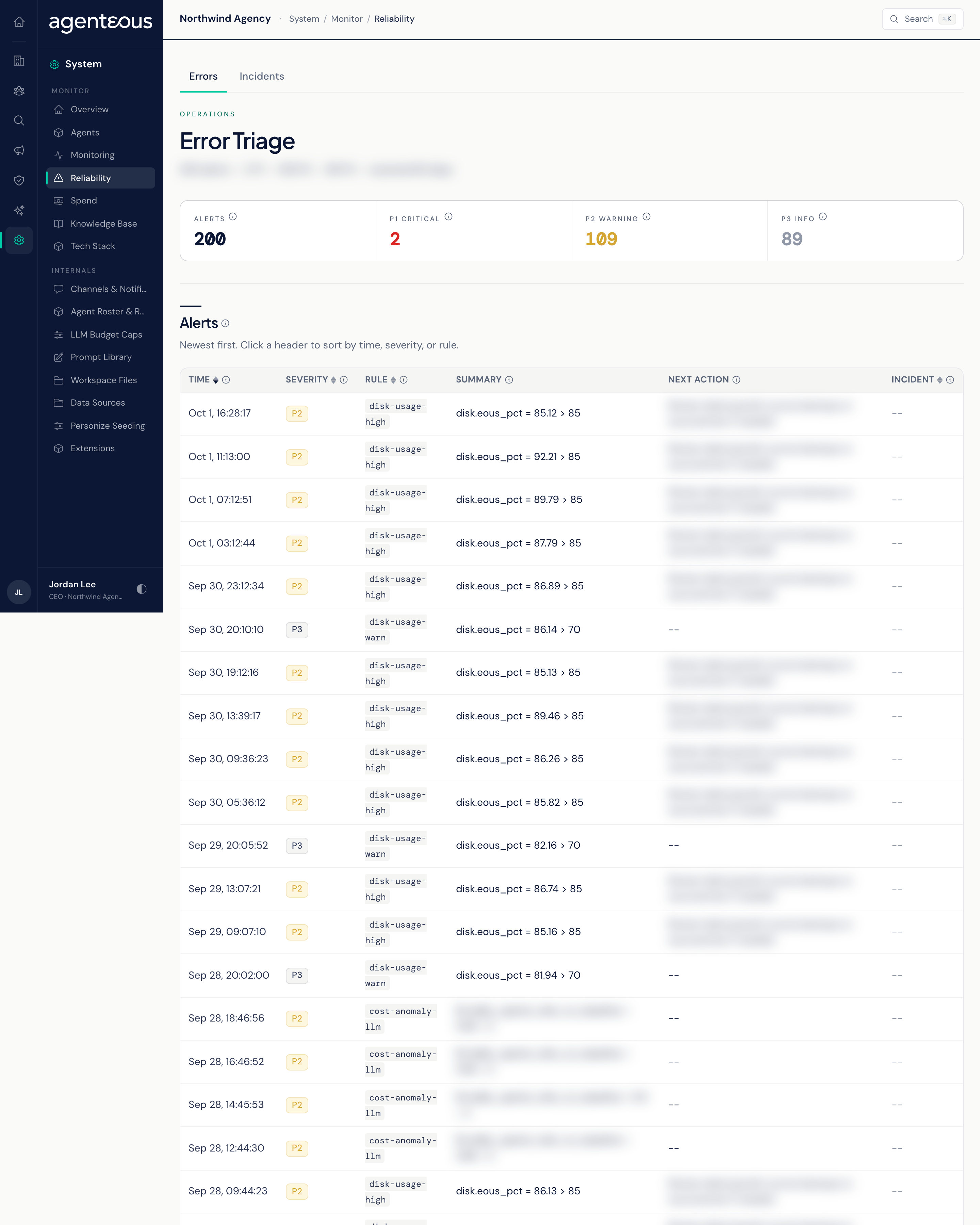Open the building icon in the rail
Viewport: 980px width, 1225px height.
coord(19,60)
